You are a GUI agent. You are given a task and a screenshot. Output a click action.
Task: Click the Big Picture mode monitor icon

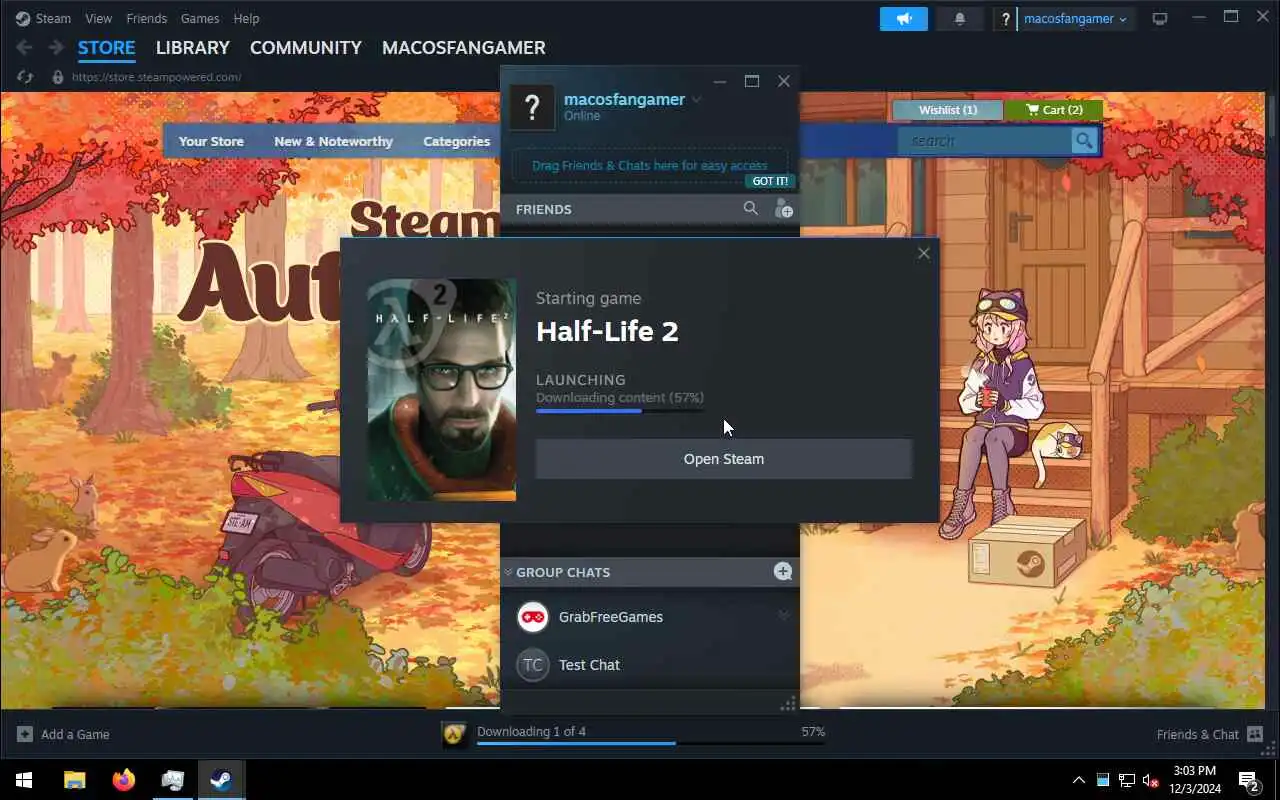(x=1160, y=19)
